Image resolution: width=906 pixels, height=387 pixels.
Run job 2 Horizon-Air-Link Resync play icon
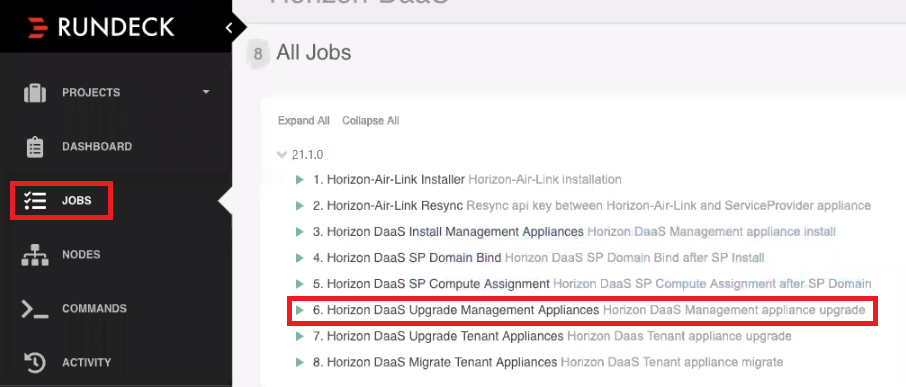click(x=299, y=206)
